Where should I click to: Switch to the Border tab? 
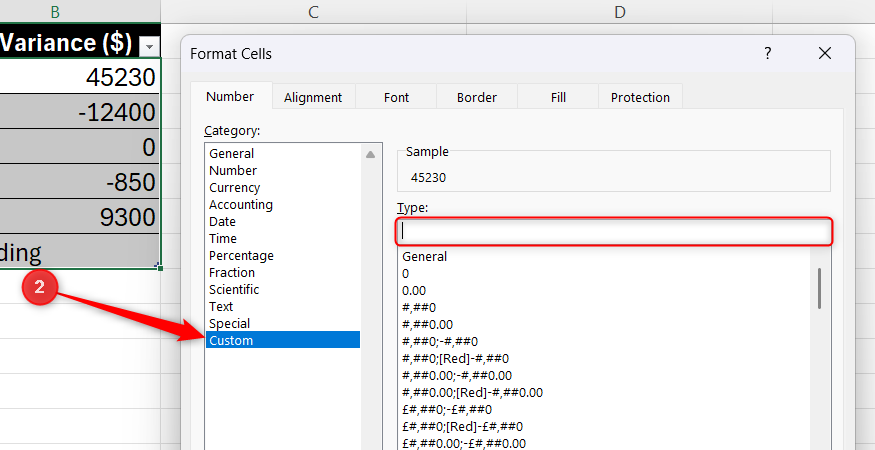(477, 98)
